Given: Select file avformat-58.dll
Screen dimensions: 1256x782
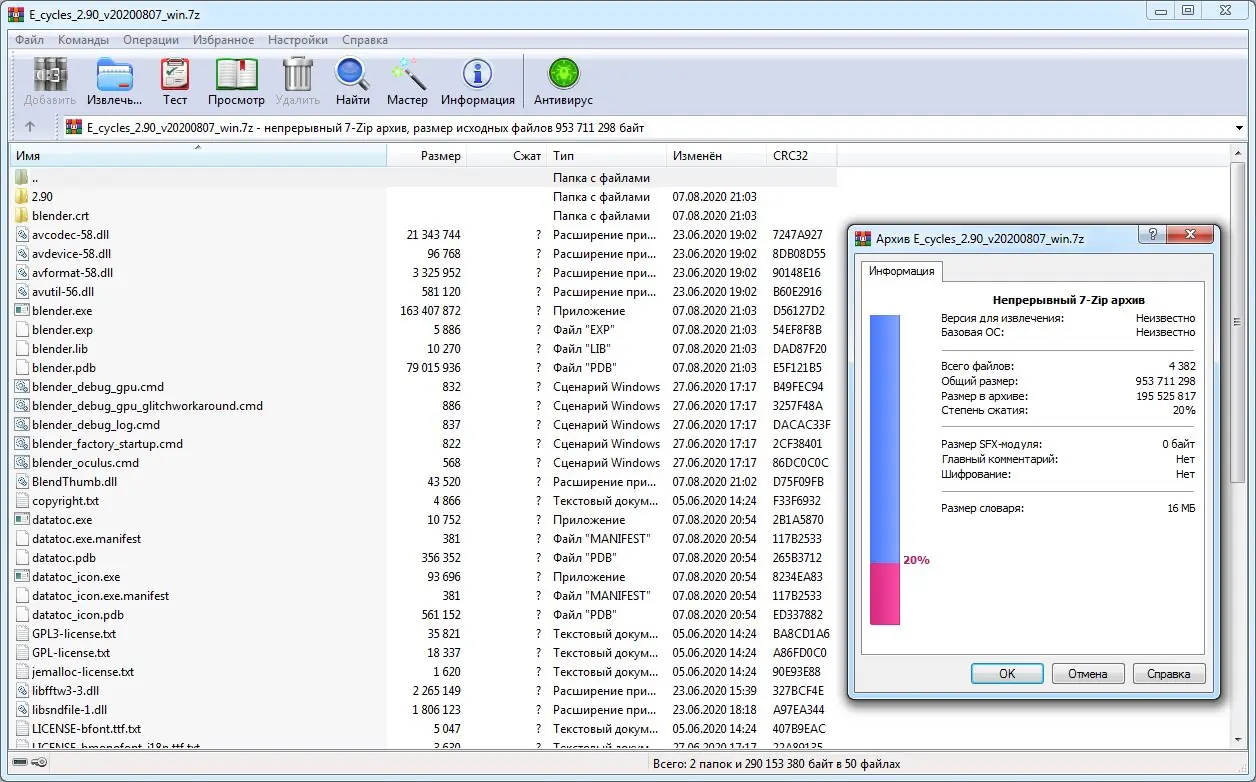Looking at the screenshot, I should 72,273.
